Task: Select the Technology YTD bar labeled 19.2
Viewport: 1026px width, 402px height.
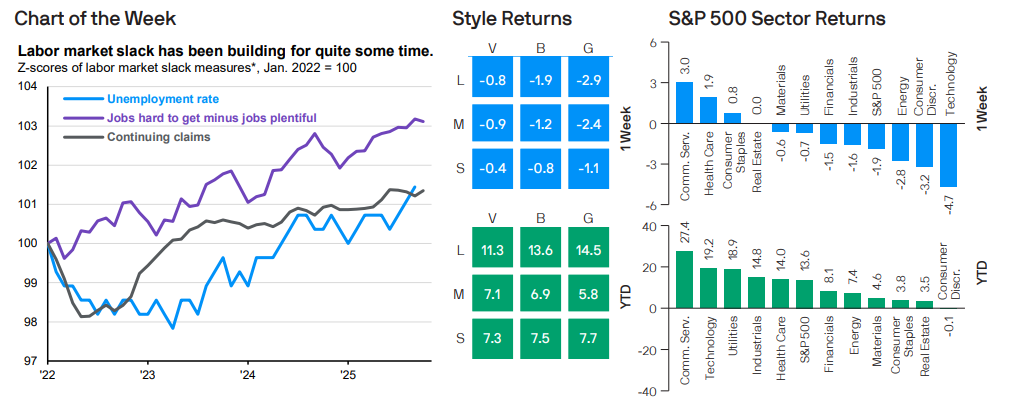Action: [x=708, y=288]
